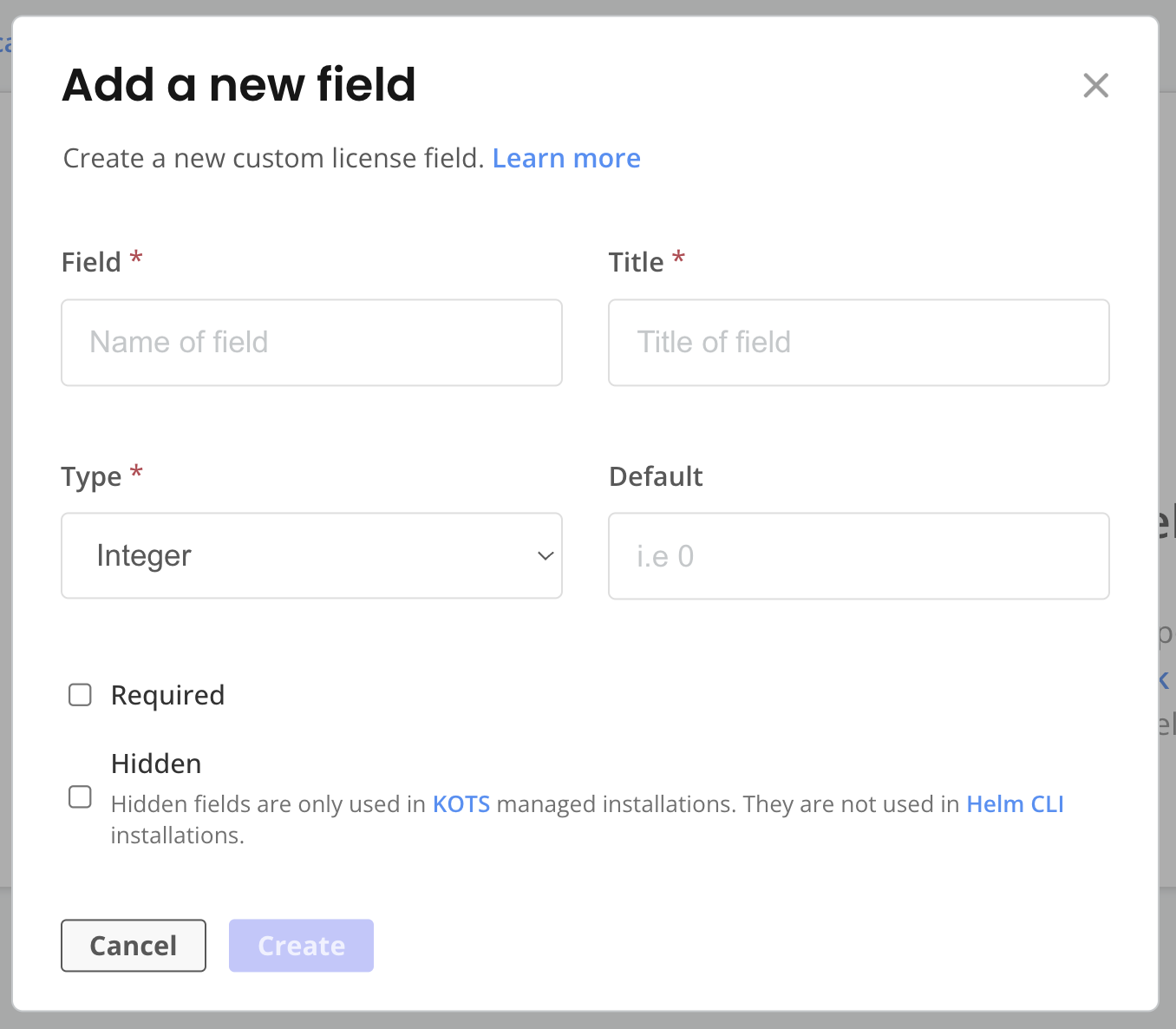Viewport: 1176px width, 1029px height.
Task: Click the red asterisk next to Field
Action: [x=136, y=258]
